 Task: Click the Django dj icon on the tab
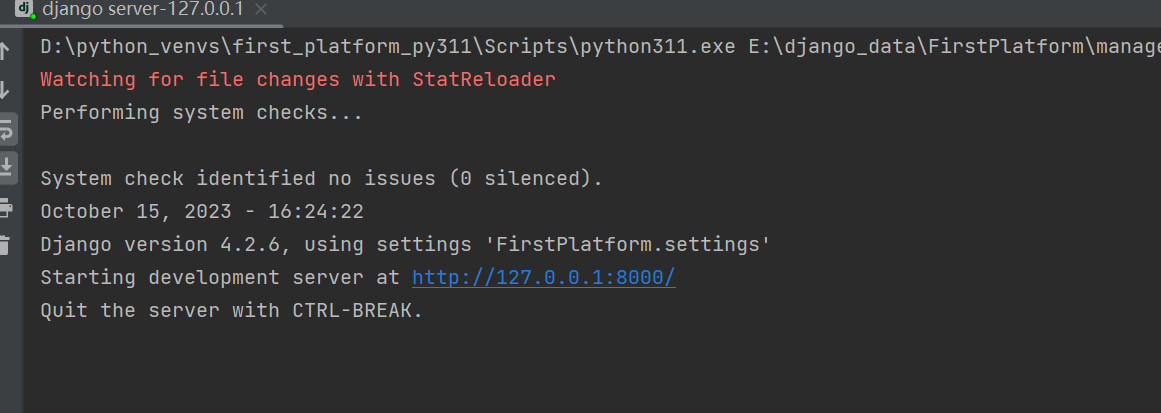click(x=24, y=9)
